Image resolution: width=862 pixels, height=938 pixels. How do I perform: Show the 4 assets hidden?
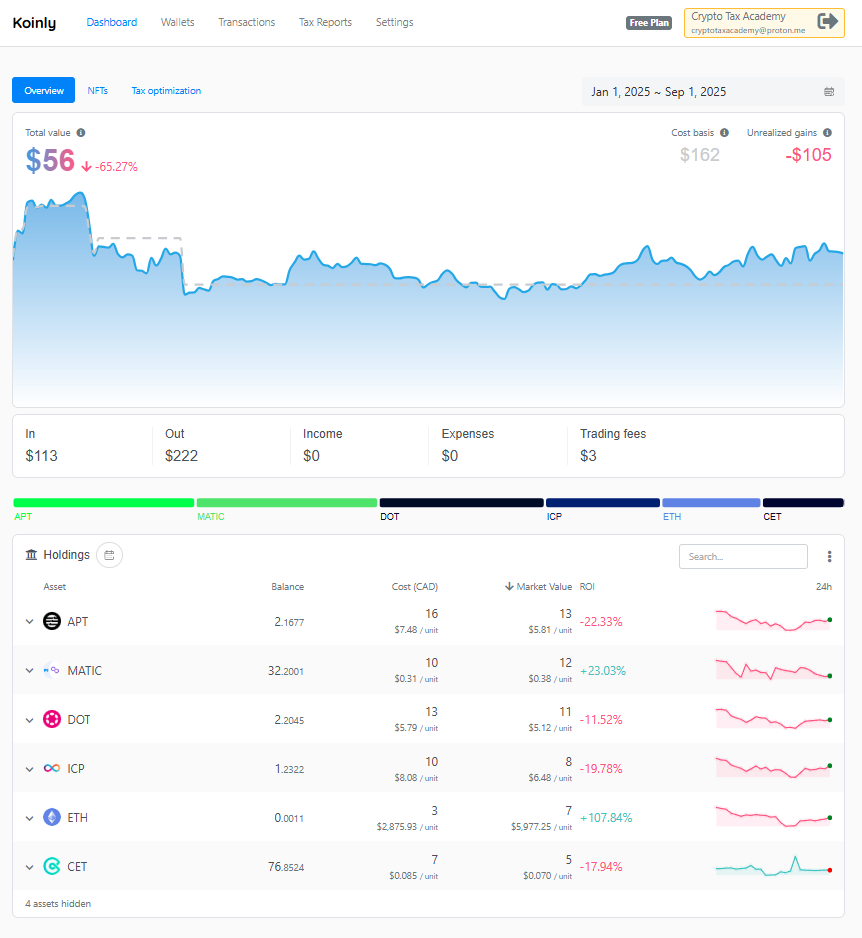tap(58, 903)
